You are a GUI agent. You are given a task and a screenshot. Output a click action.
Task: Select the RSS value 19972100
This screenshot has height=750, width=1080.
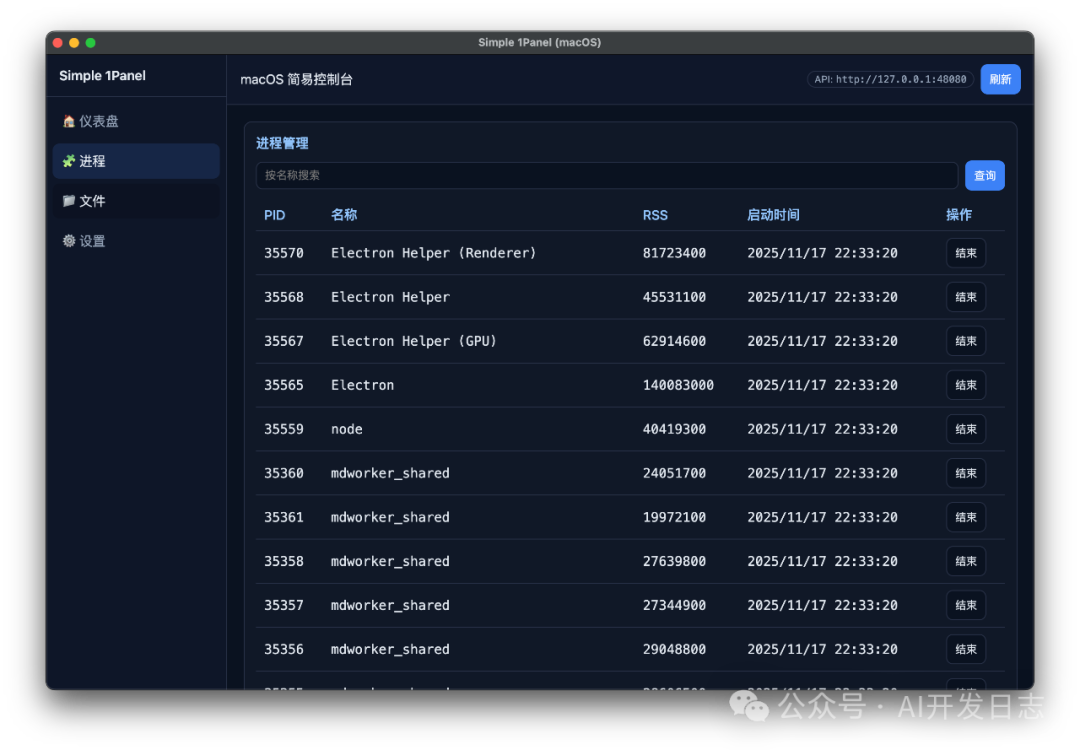674,517
